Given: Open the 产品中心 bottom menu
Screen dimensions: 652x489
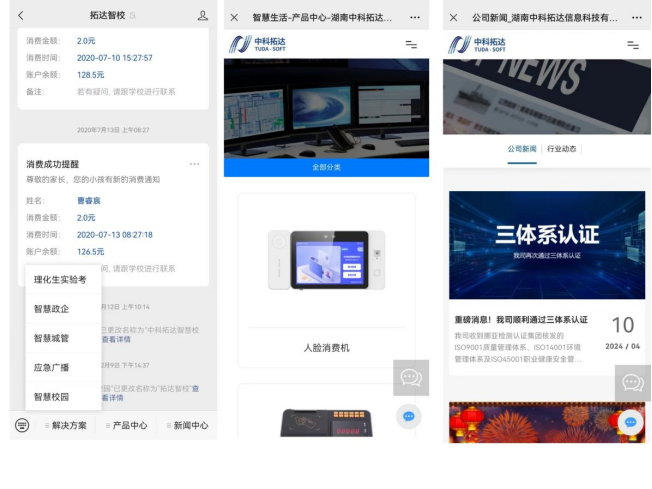Looking at the screenshot, I should coord(126,425).
